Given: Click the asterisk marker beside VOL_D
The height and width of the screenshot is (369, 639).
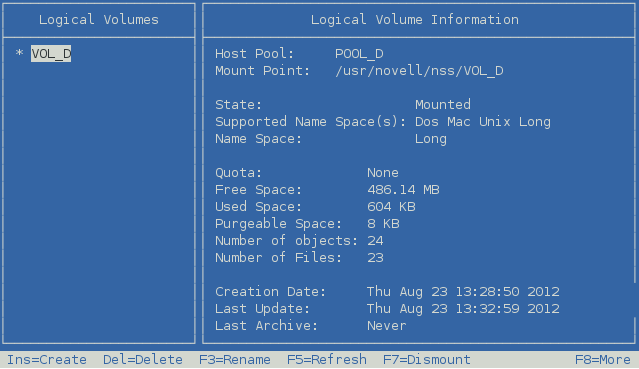Looking at the screenshot, I should coord(19,53).
